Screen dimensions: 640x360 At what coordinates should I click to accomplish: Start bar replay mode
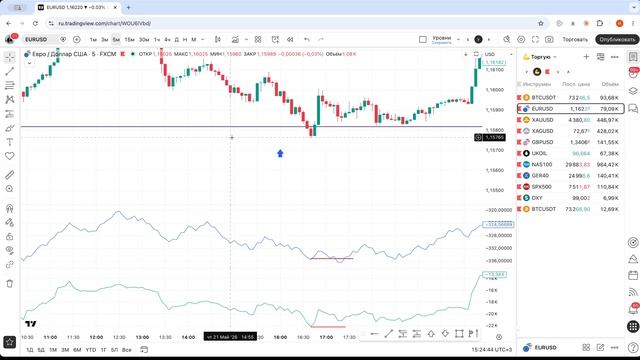tap(290, 40)
